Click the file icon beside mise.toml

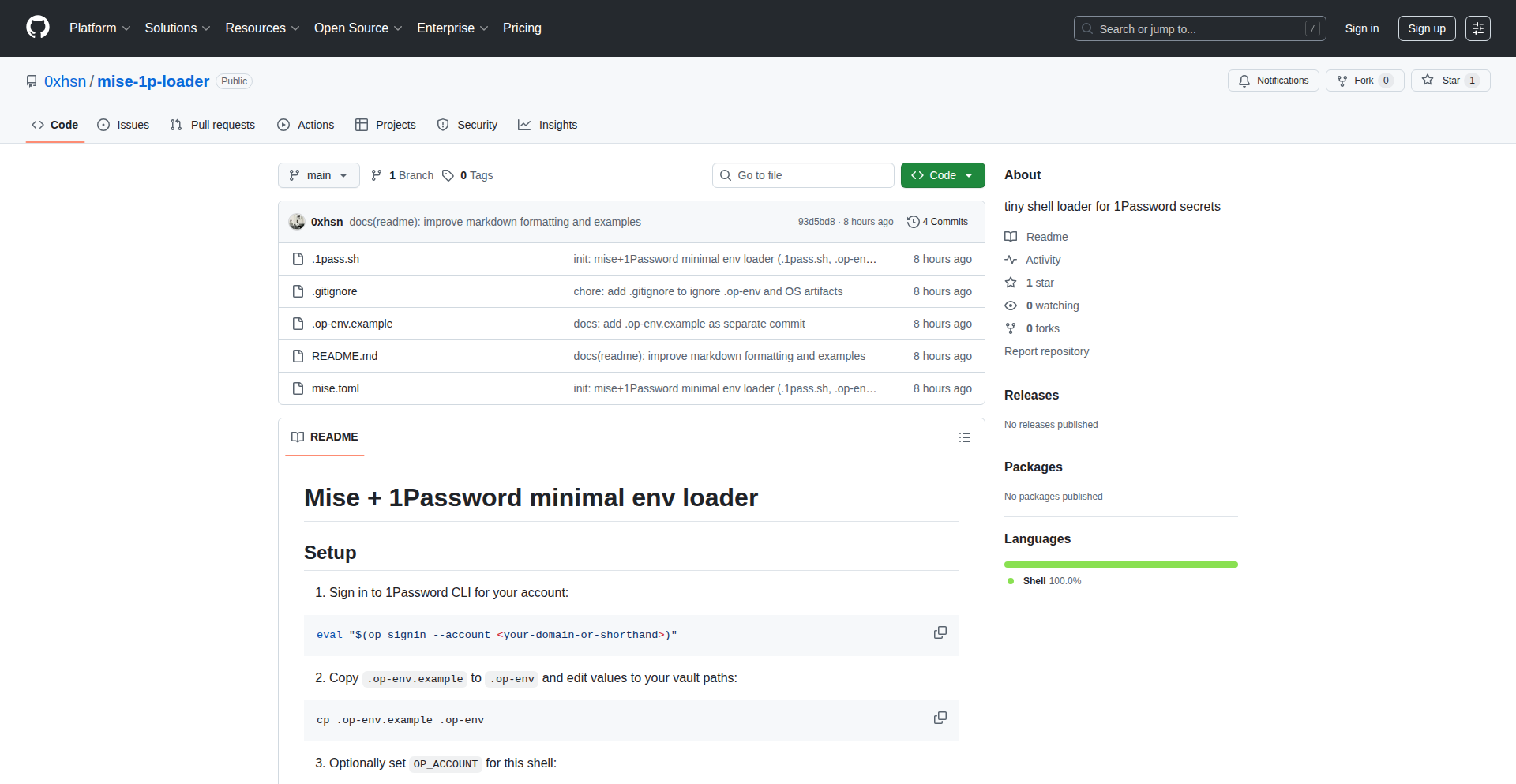click(x=298, y=388)
